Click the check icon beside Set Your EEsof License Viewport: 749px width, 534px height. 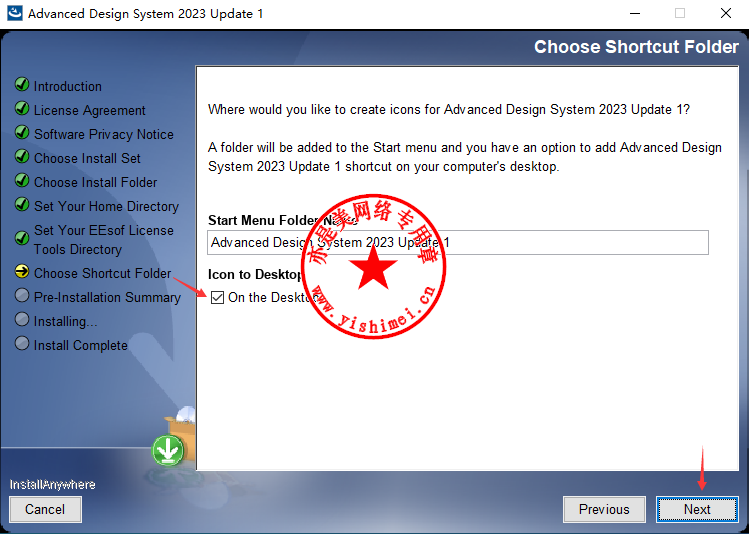tap(22, 238)
